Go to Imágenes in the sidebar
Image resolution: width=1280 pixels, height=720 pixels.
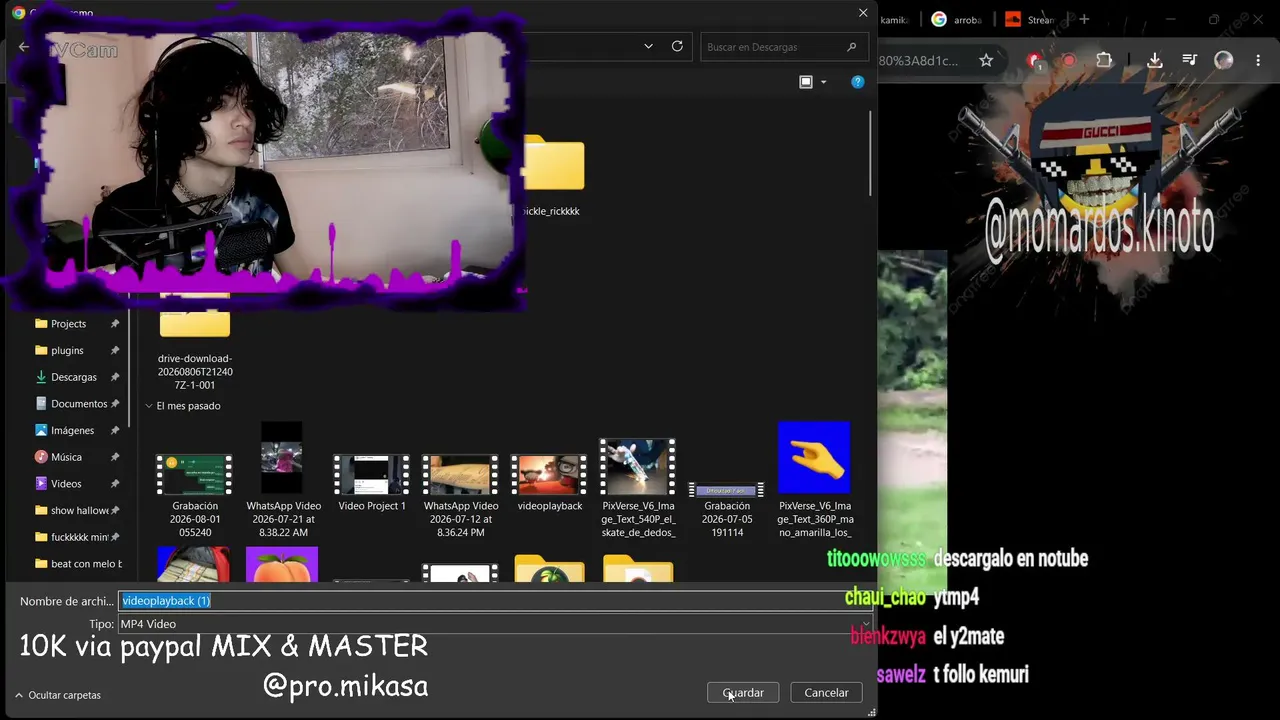pyautogui.click(x=72, y=431)
